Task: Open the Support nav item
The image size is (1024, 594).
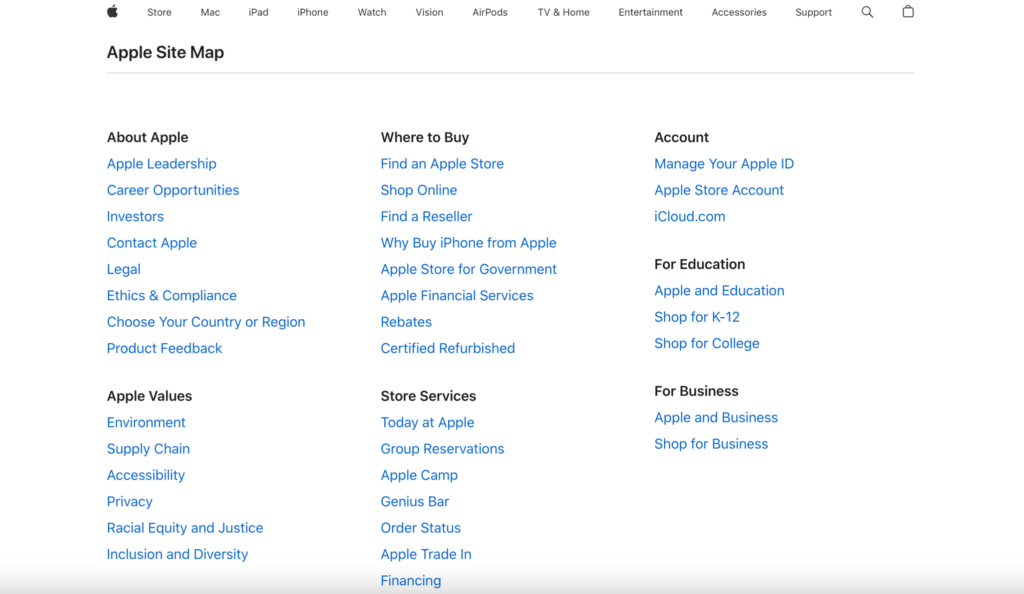Action: pos(813,12)
